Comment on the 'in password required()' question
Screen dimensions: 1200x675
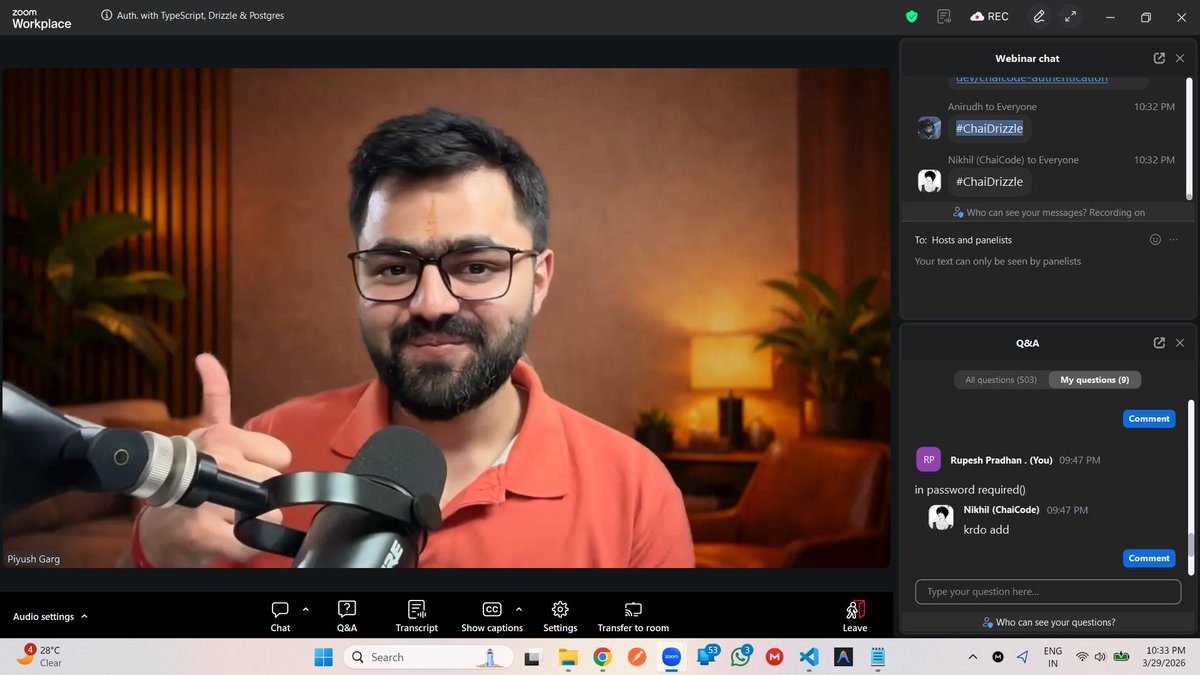(x=1149, y=558)
